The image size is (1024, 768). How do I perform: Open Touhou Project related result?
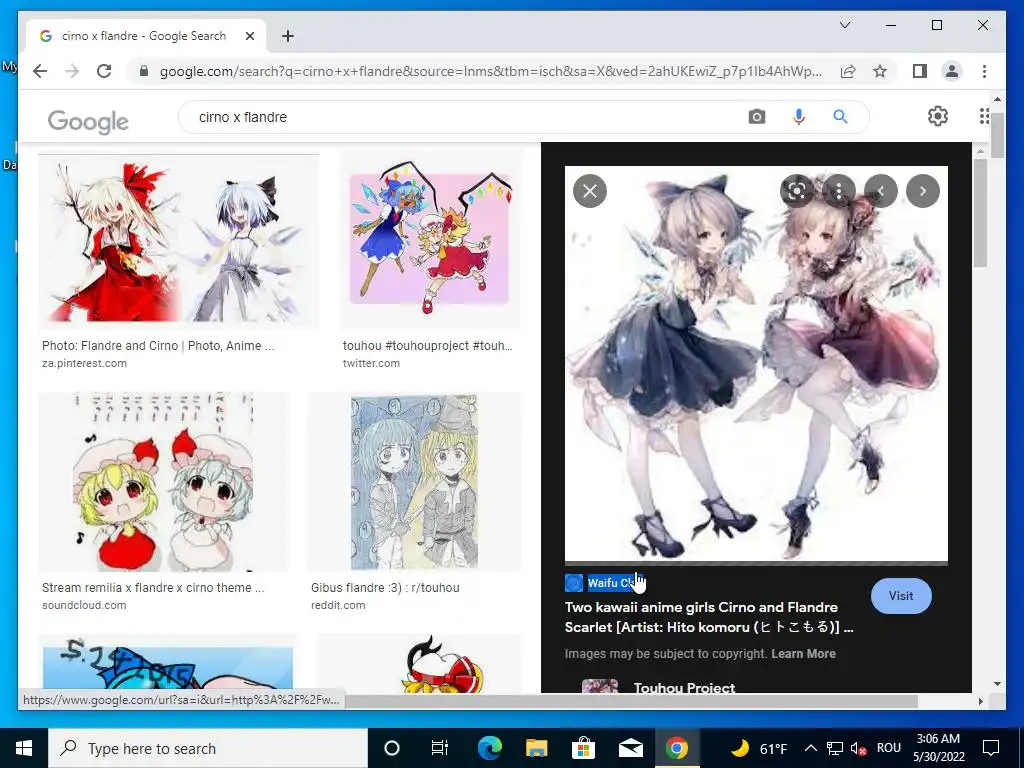click(684, 687)
